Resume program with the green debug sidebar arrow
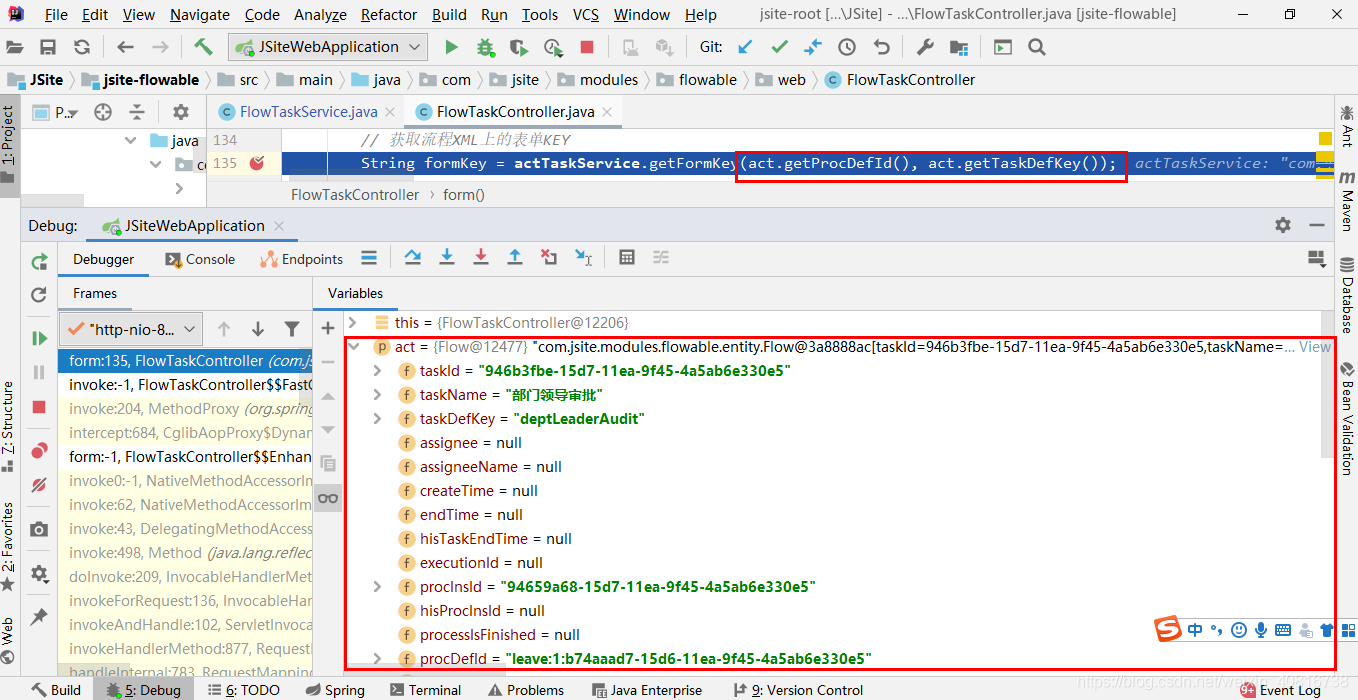The height and width of the screenshot is (700, 1358). 39,338
